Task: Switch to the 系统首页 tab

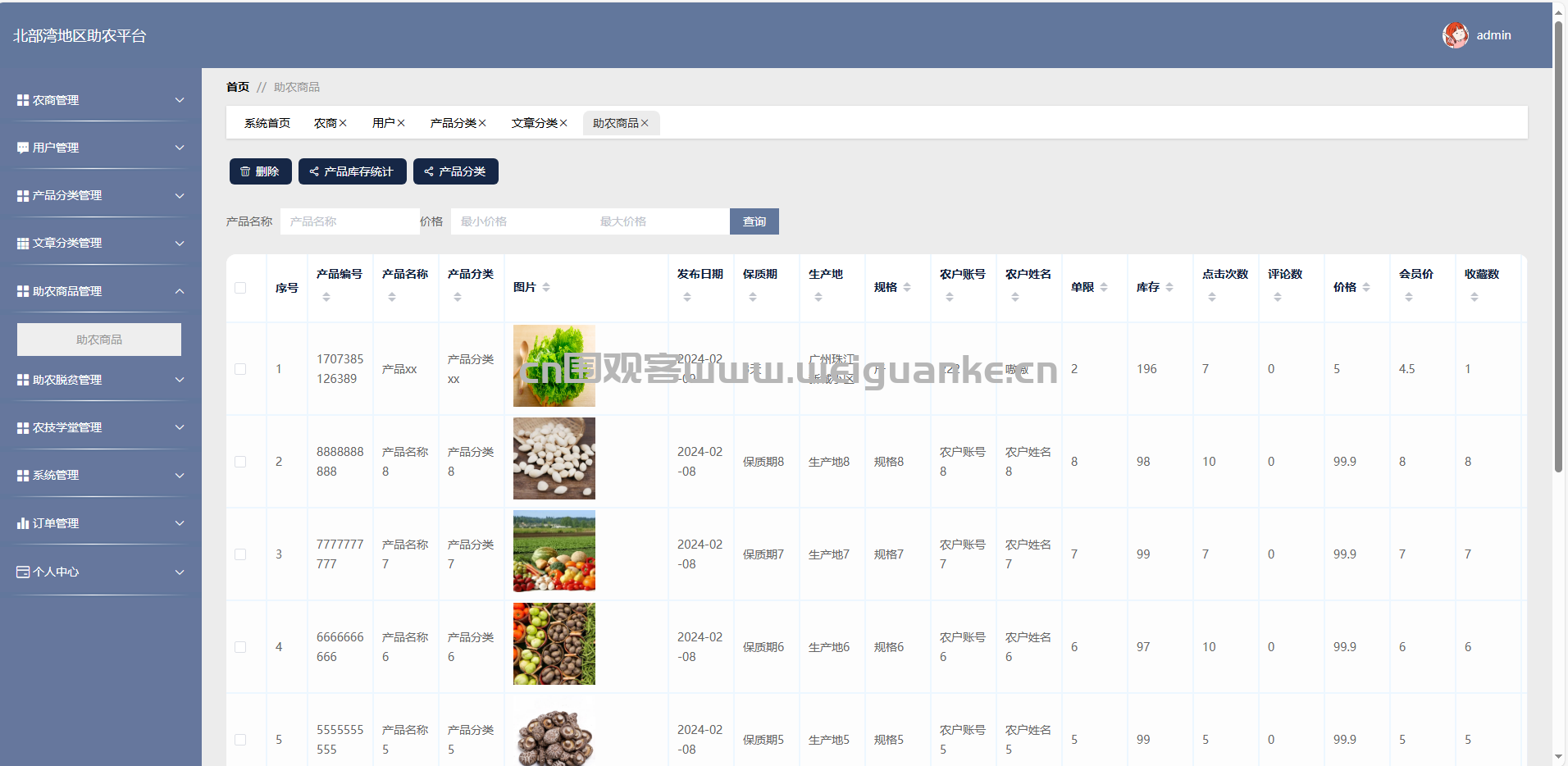Action: pos(267,123)
